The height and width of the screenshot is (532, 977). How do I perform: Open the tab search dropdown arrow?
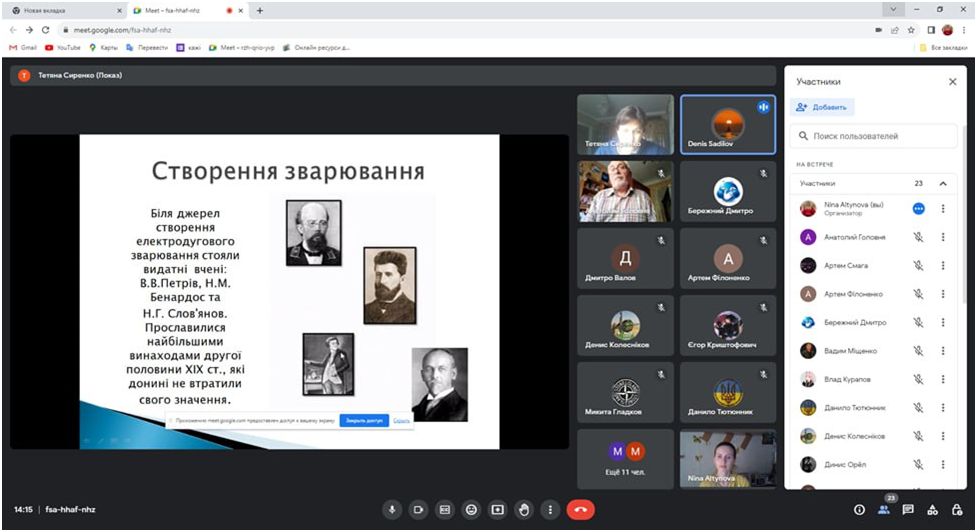pyautogui.click(x=893, y=10)
